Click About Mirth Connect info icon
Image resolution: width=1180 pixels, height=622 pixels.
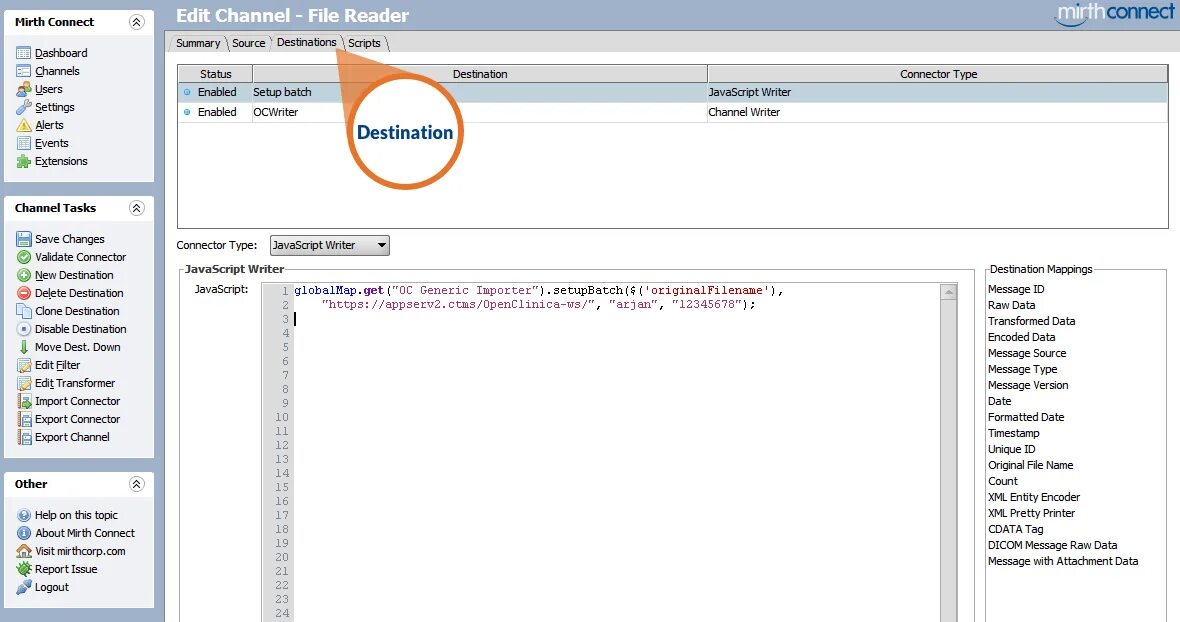point(23,533)
